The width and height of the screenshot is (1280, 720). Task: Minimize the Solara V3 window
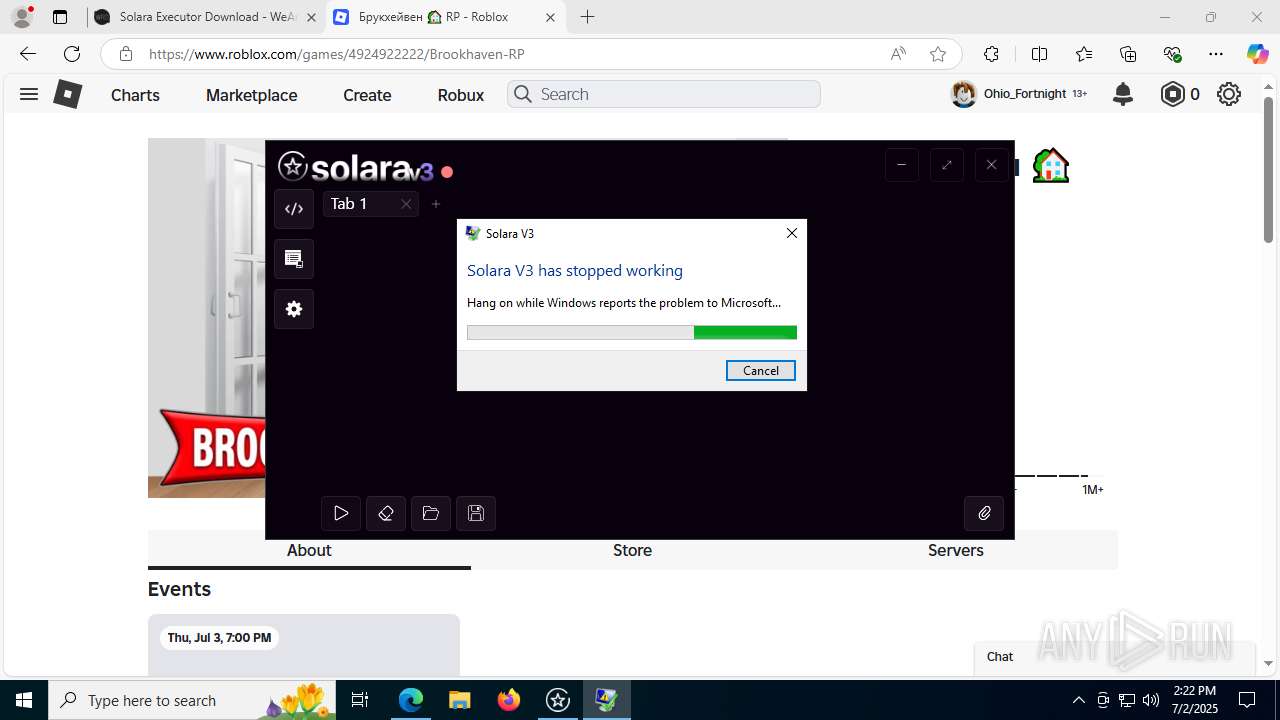coord(902,165)
